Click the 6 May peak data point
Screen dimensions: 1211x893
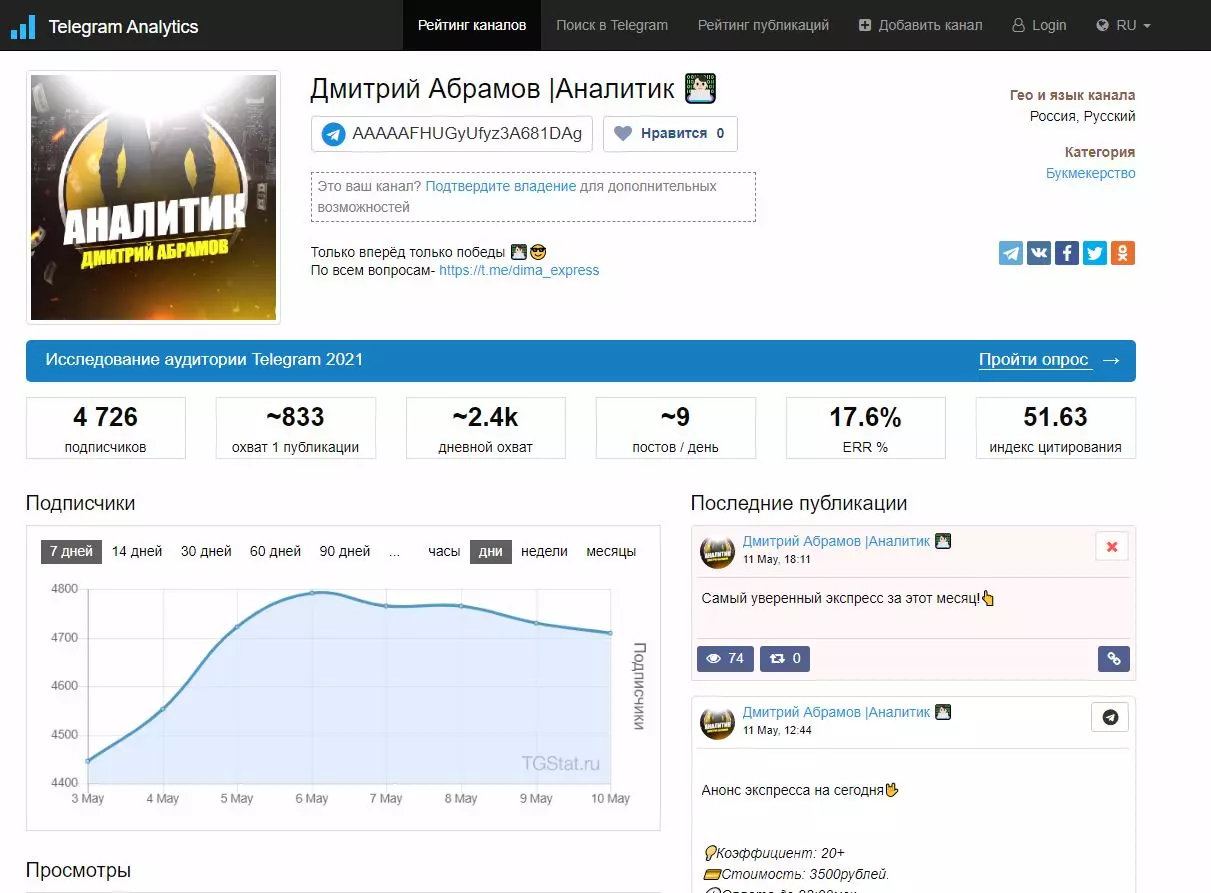312,592
